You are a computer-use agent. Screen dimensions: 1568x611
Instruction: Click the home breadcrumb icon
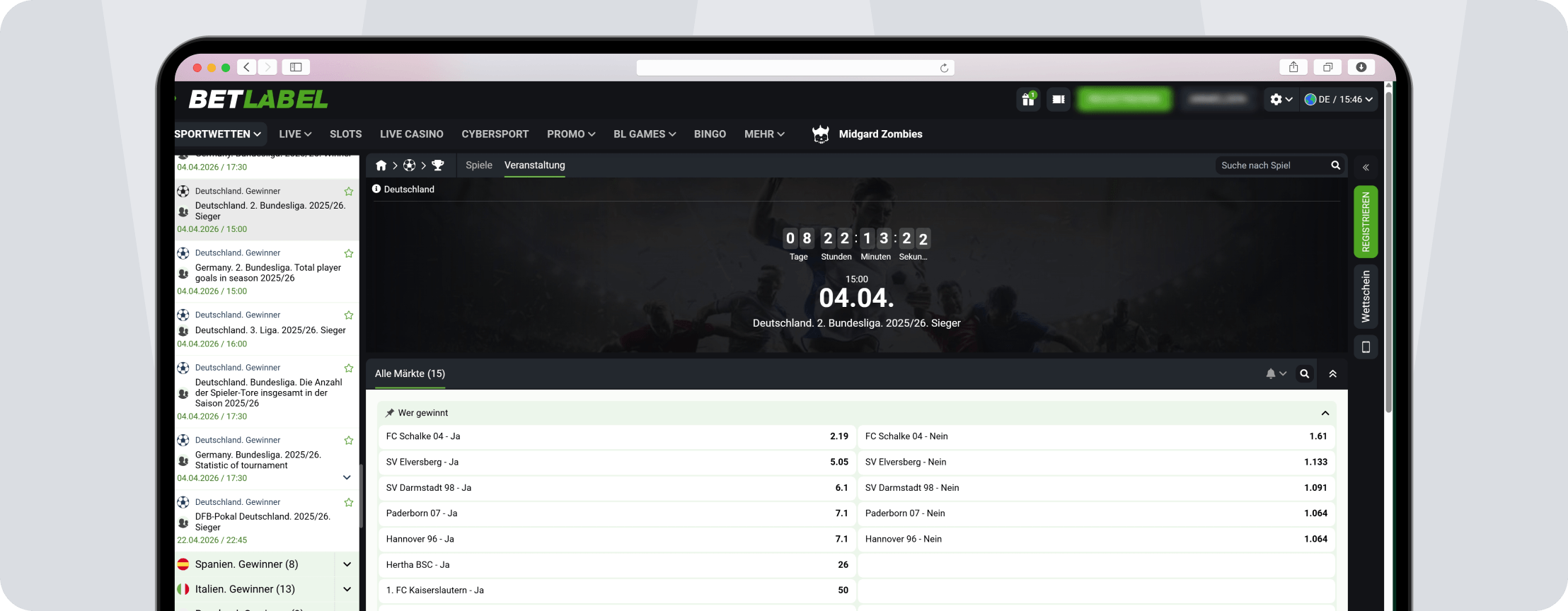click(x=381, y=165)
